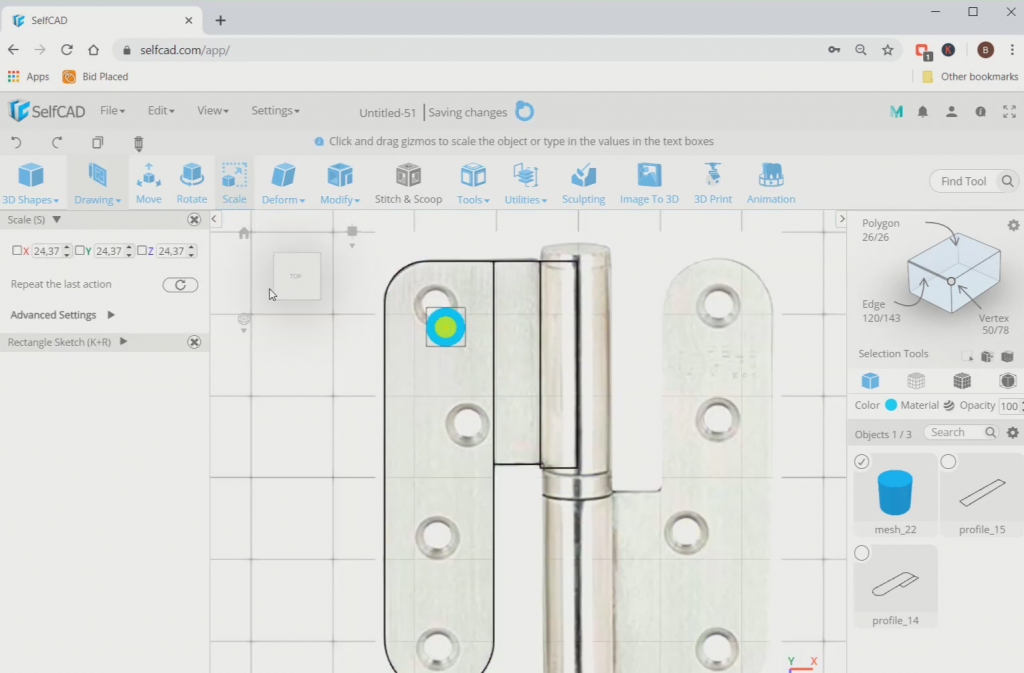Open the Stitch & Scoop tool
Screen dimensions: 1024x673
[x=408, y=182]
